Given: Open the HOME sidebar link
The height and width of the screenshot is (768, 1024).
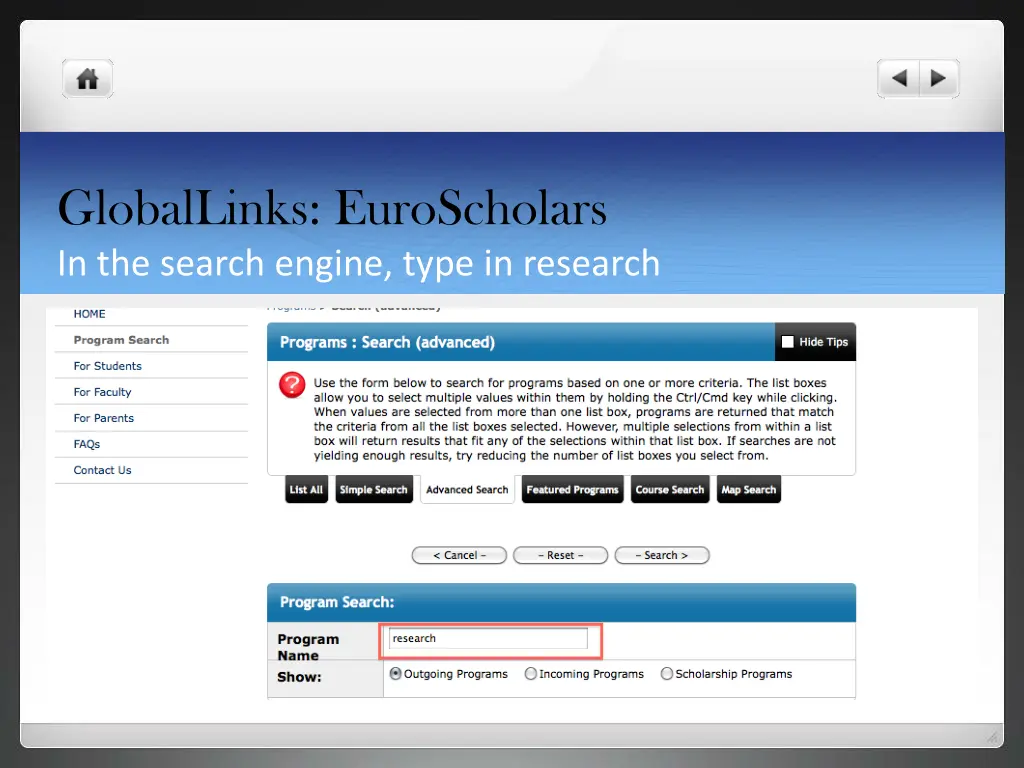Looking at the screenshot, I should 89,314.
